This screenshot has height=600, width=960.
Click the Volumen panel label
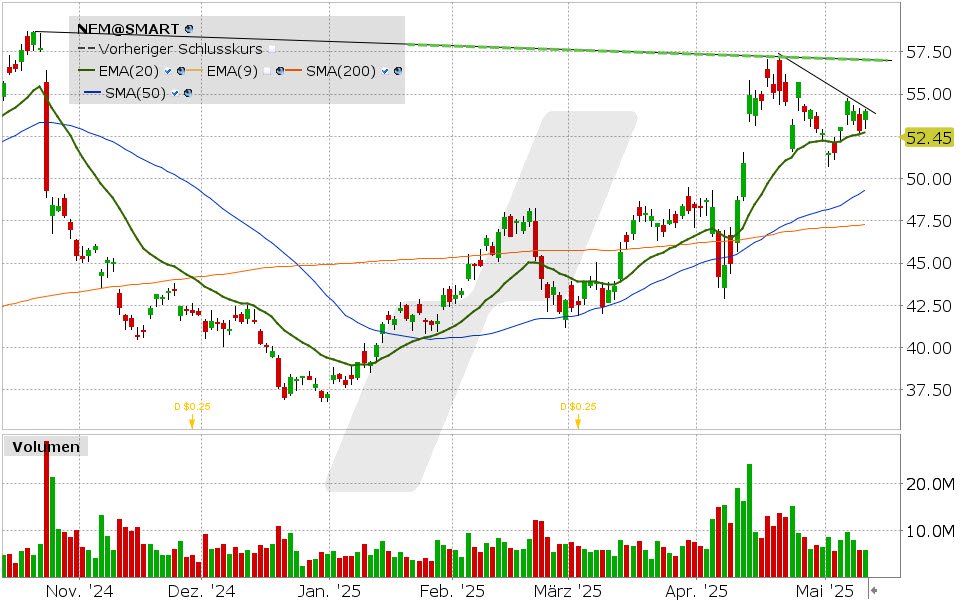click(x=46, y=447)
